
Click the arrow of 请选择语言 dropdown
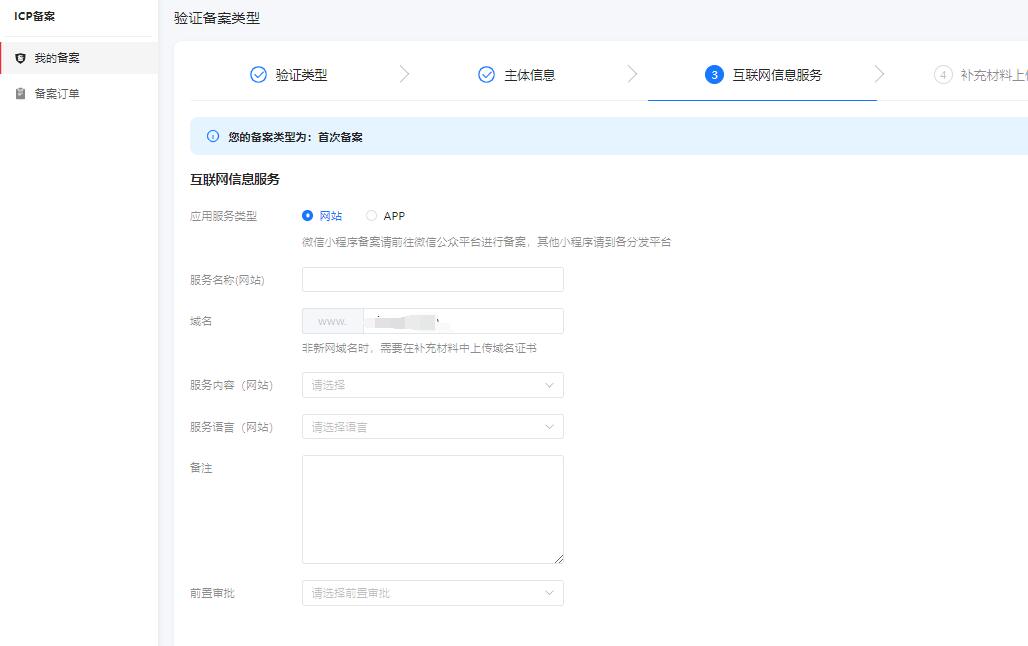pos(549,427)
